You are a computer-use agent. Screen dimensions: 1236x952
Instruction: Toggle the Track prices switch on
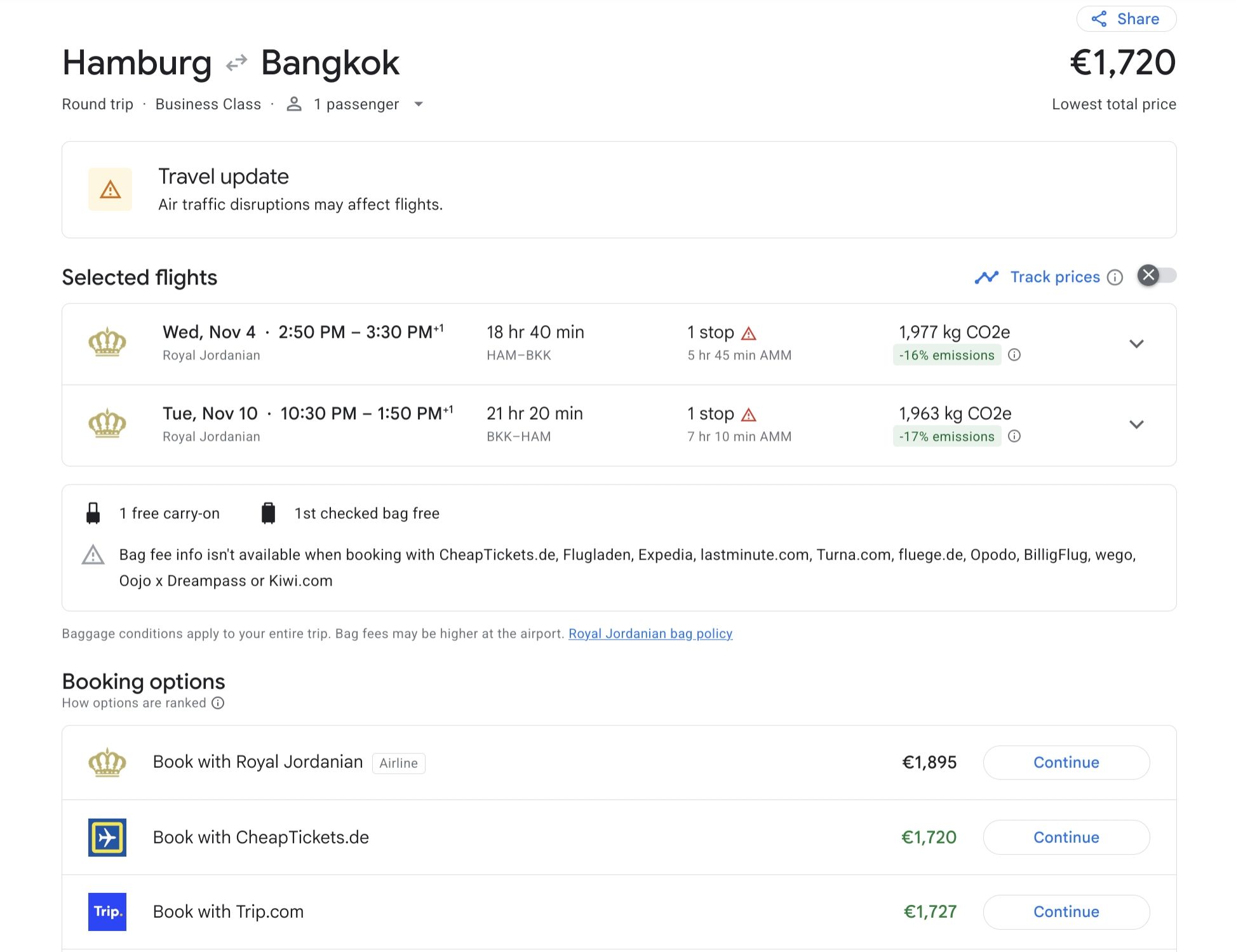click(x=1157, y=276)
